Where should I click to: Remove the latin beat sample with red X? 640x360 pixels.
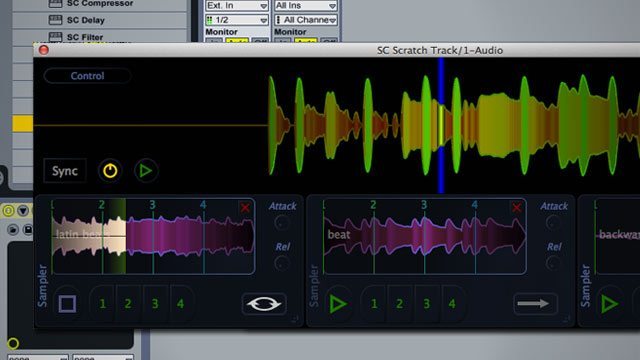[245, 208]
